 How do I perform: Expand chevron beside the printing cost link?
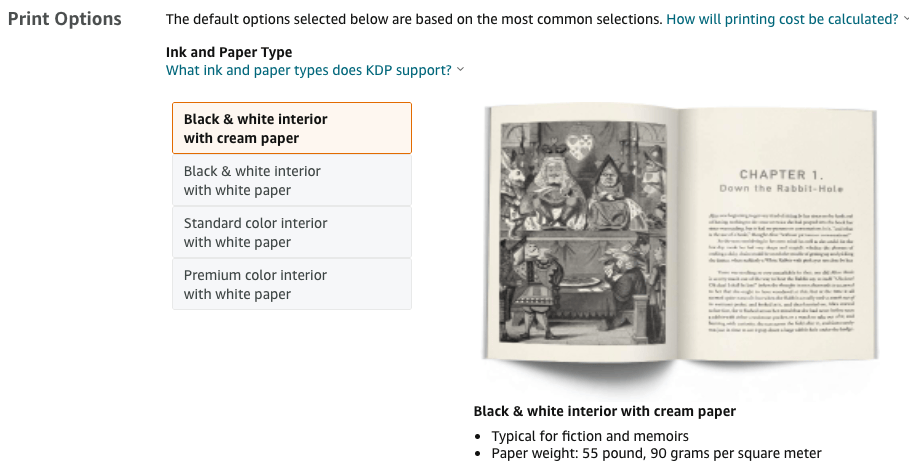pyautogui.click(x=906, y=19)
